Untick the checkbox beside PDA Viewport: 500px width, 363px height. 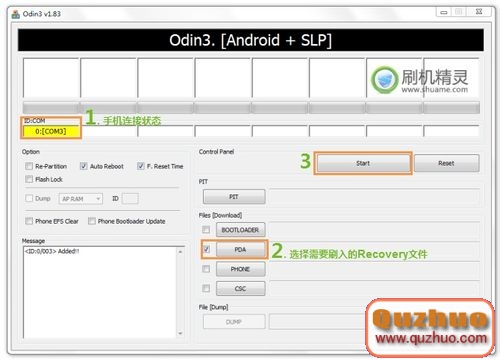tap(206, 249)
